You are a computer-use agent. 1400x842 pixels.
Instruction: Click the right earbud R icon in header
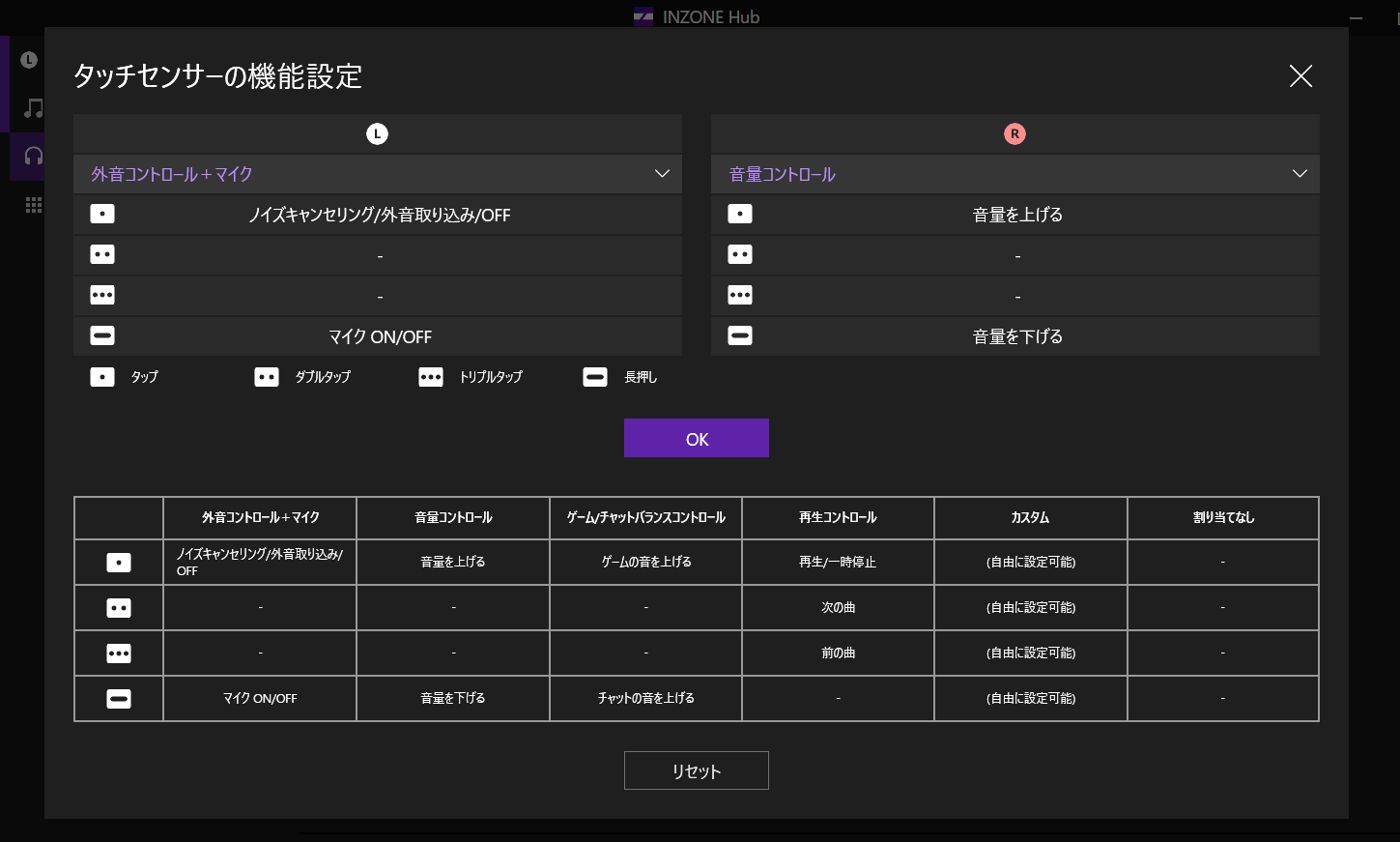pos(1014,134)
